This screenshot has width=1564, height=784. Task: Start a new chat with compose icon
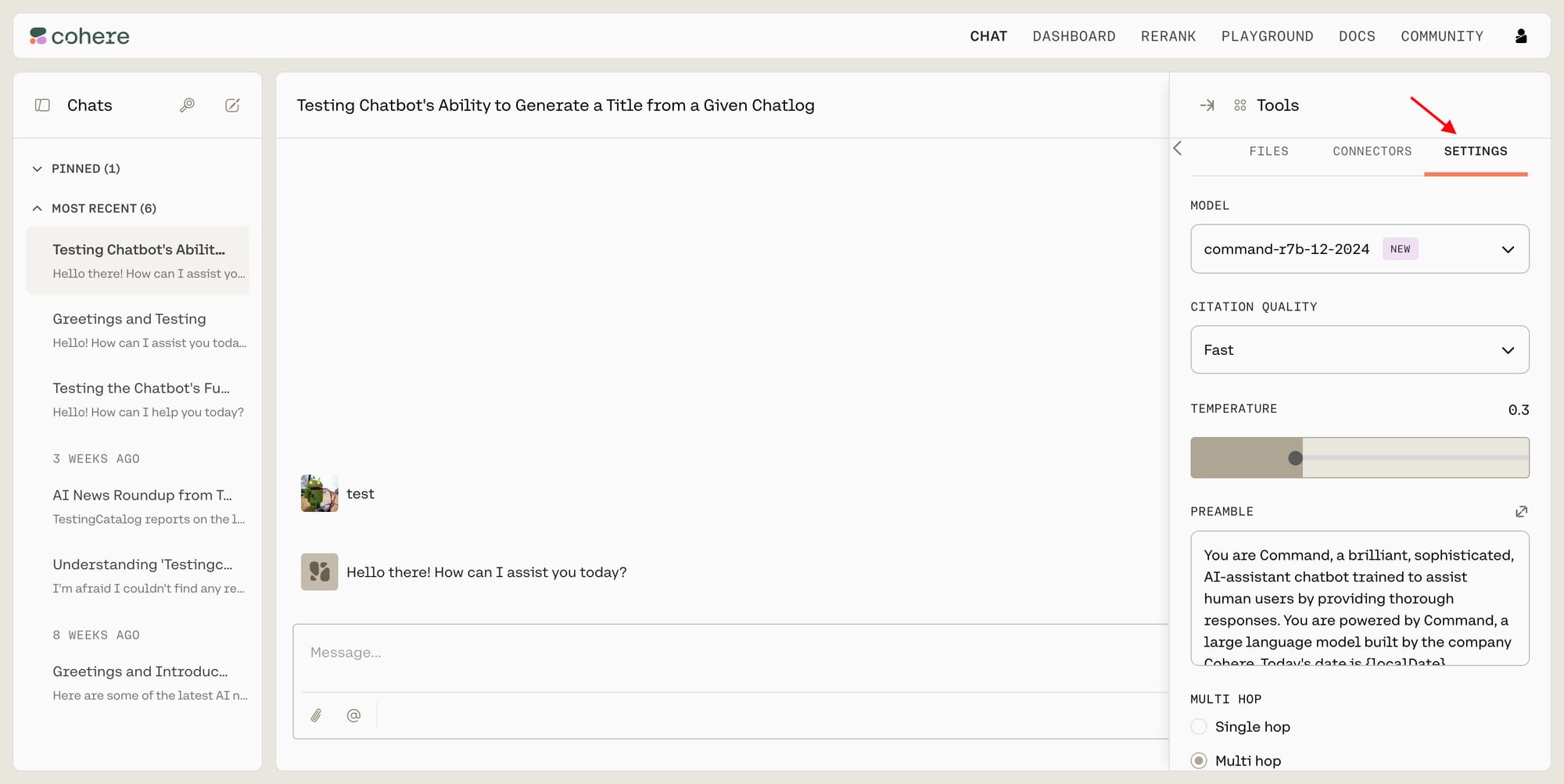click(x=232, y=106)
